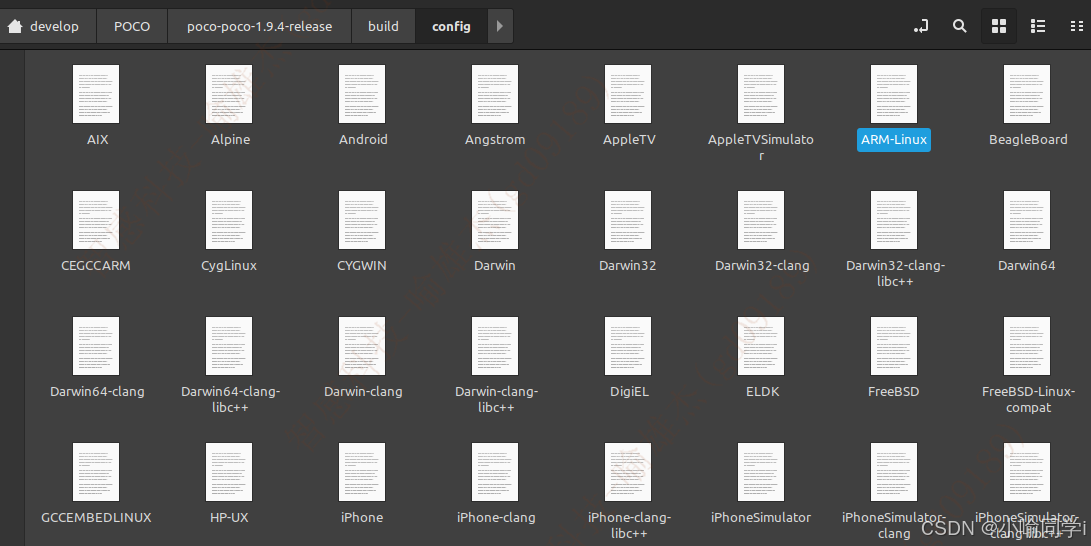Click the ARM-Linux file name label
1091x546 pixels.
tap(894, 139)
